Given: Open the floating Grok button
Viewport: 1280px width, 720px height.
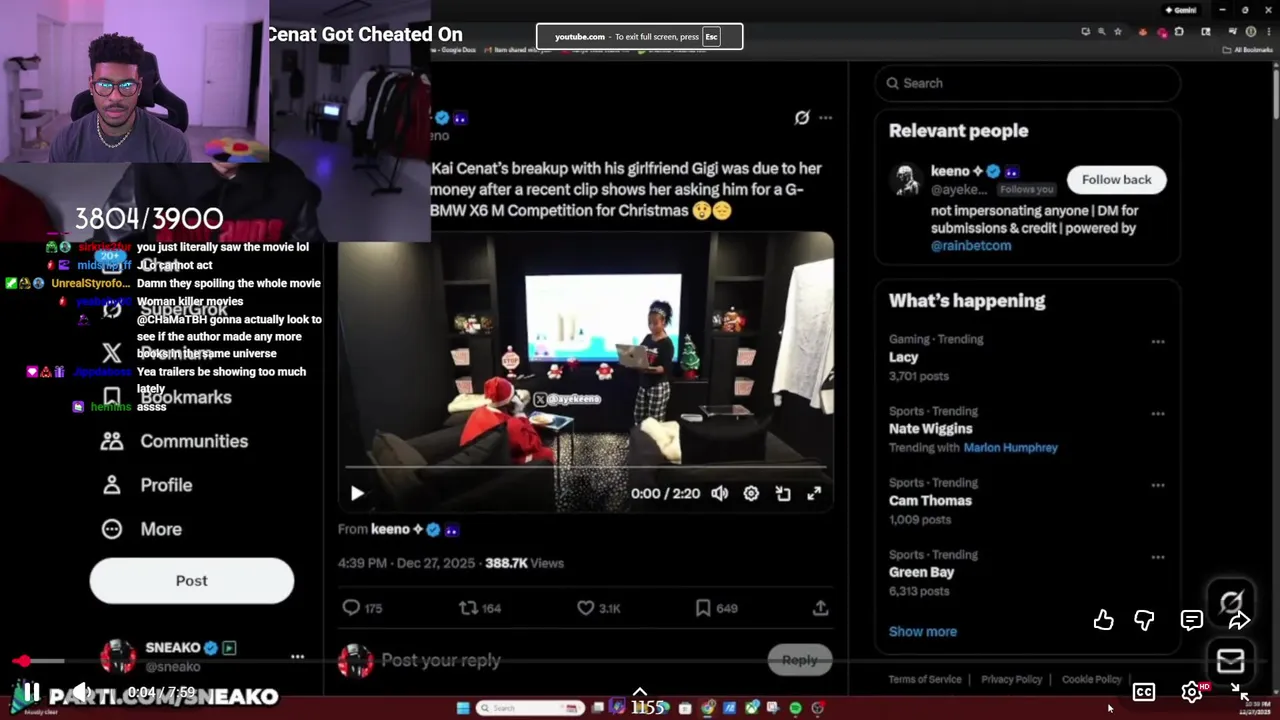Looking at the screenshot, I should click(1231, 602).
